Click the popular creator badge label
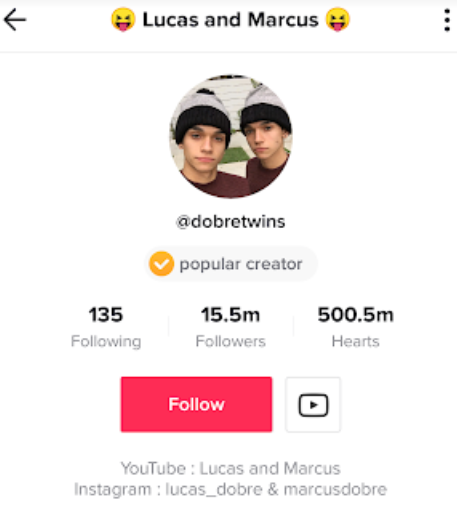The image size is (457, 508). (241, 264)
